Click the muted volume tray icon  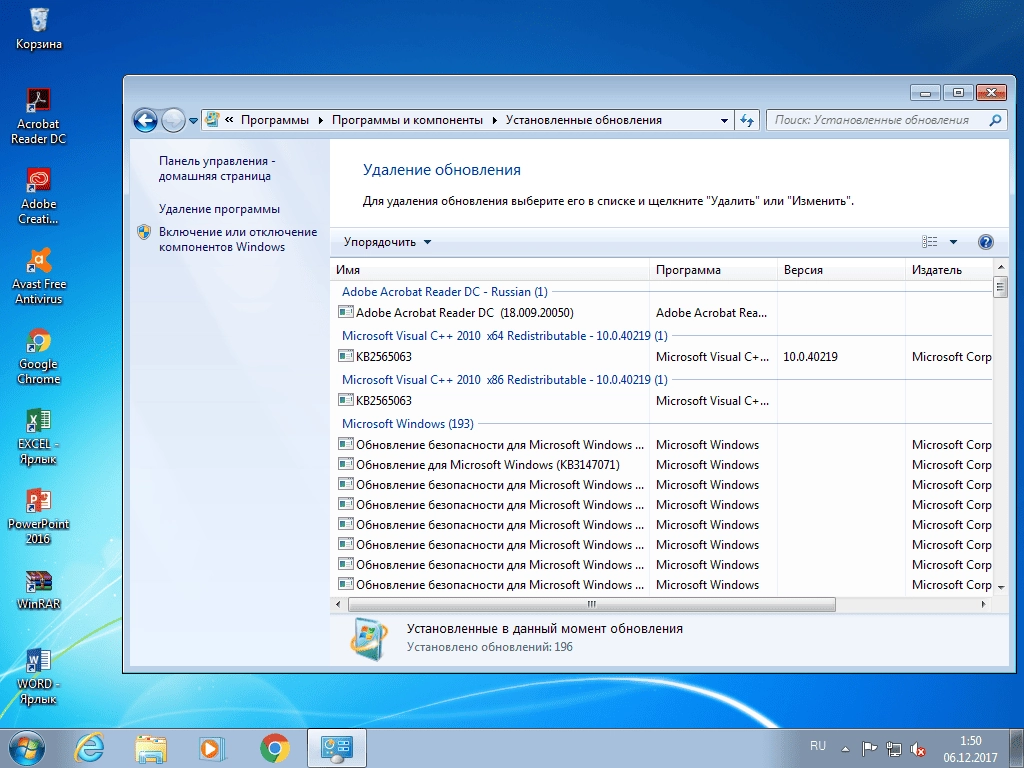918,749
